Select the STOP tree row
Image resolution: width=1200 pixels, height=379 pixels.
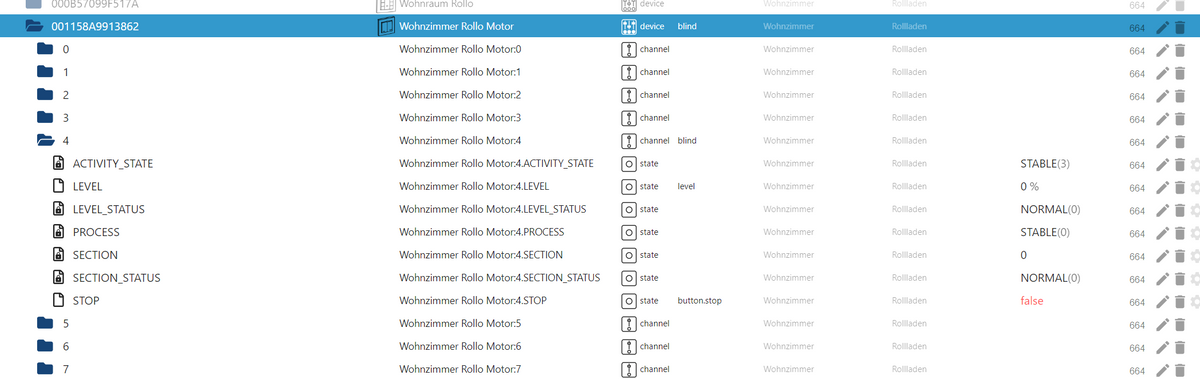(x=600, y=301)
